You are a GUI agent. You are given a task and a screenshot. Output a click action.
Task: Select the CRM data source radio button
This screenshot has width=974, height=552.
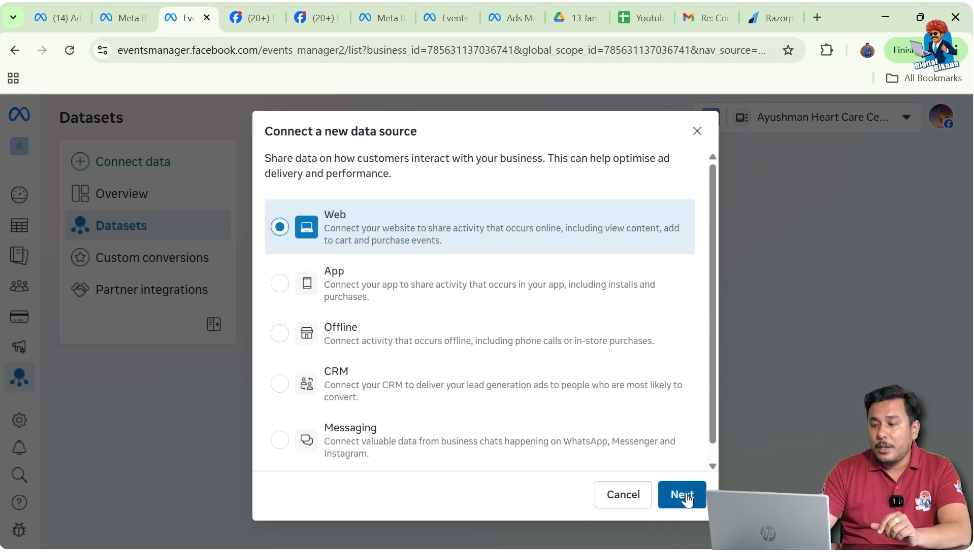(x=280, y=384)
